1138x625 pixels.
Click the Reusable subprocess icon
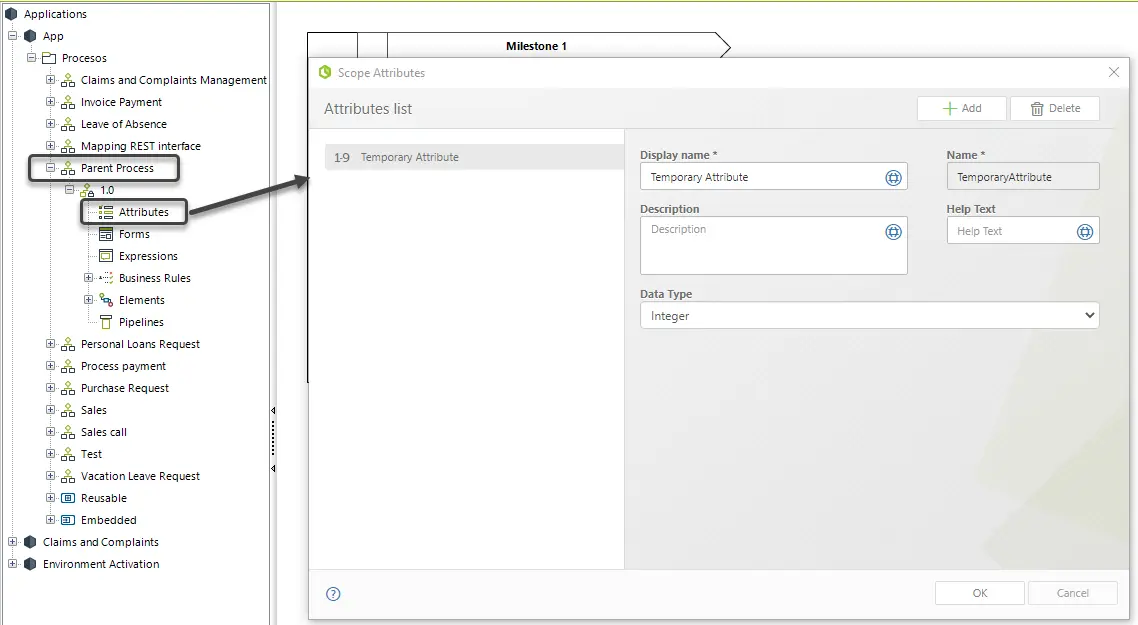[68, 498]
